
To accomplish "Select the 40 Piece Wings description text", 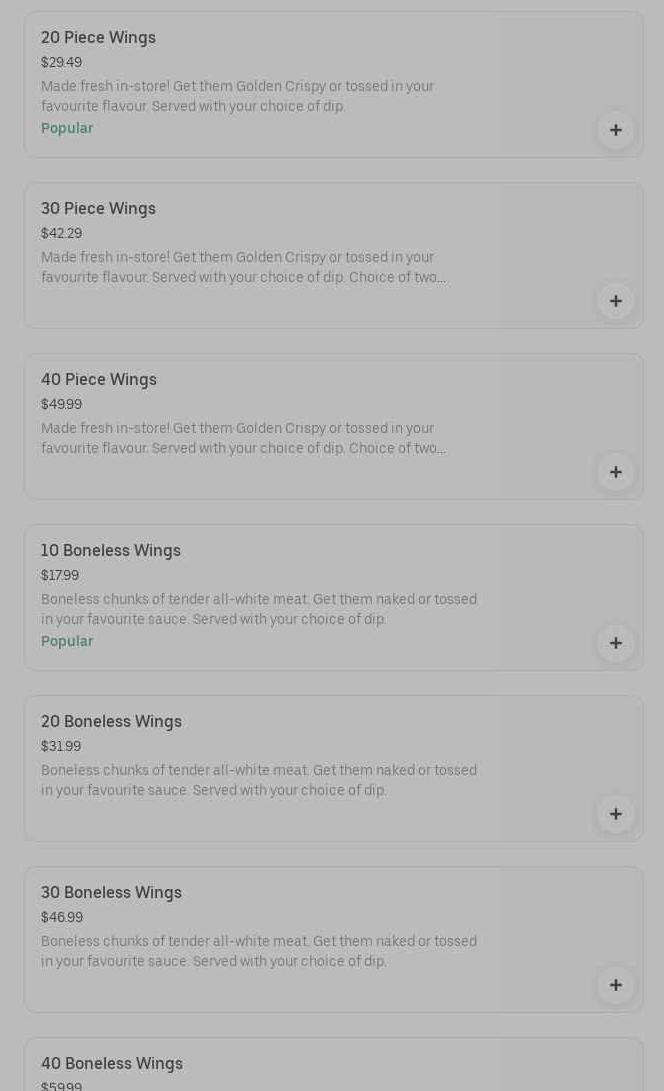I will (x=243, y=439).
